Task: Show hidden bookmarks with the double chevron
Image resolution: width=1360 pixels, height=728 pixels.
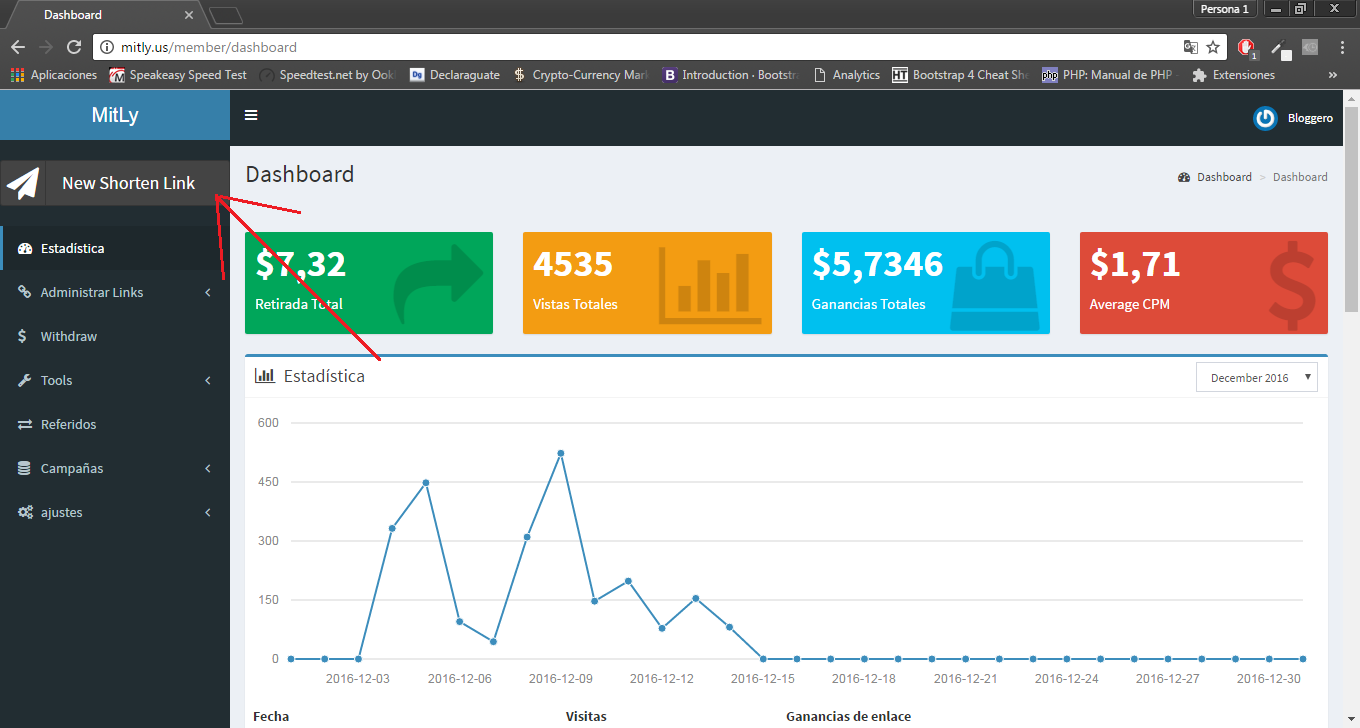Action: click(x=1333, y=75)
